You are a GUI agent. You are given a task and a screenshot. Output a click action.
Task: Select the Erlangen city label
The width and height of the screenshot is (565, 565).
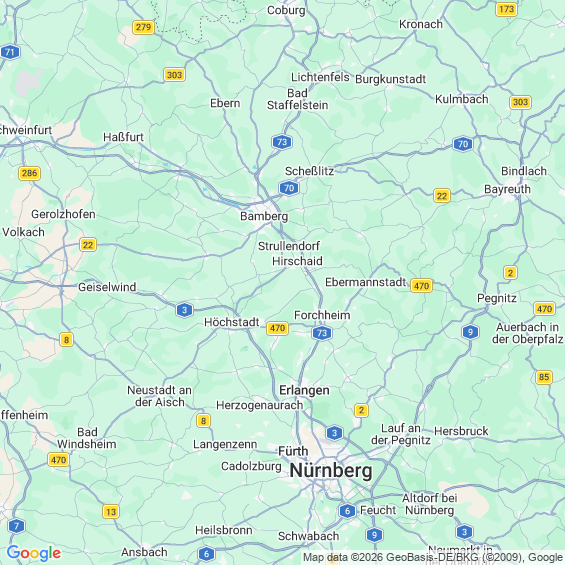(304, 390)
